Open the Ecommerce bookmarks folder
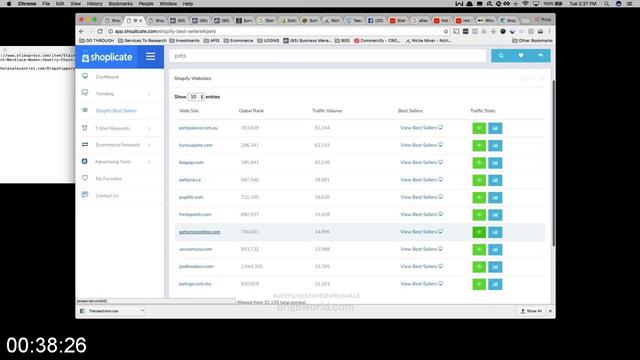The image size is (640, 360). 238,41
